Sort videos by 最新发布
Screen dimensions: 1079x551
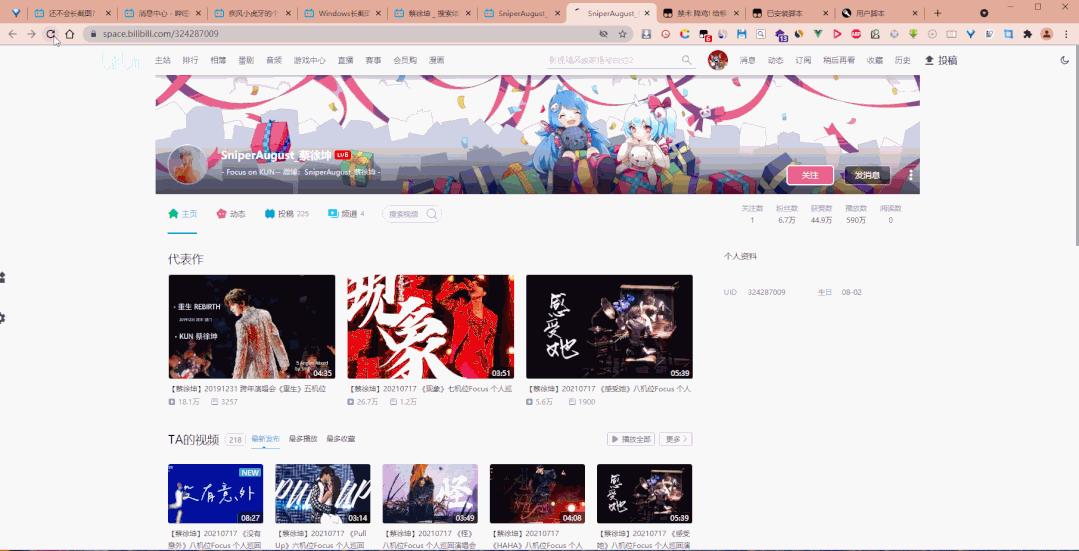point(266,439)
